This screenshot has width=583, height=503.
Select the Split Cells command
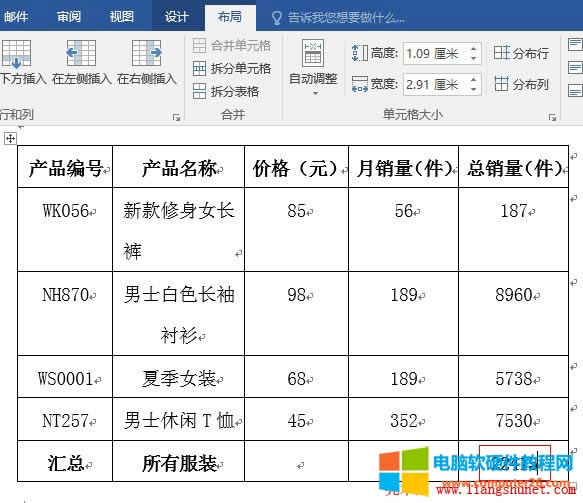[232, 69]
